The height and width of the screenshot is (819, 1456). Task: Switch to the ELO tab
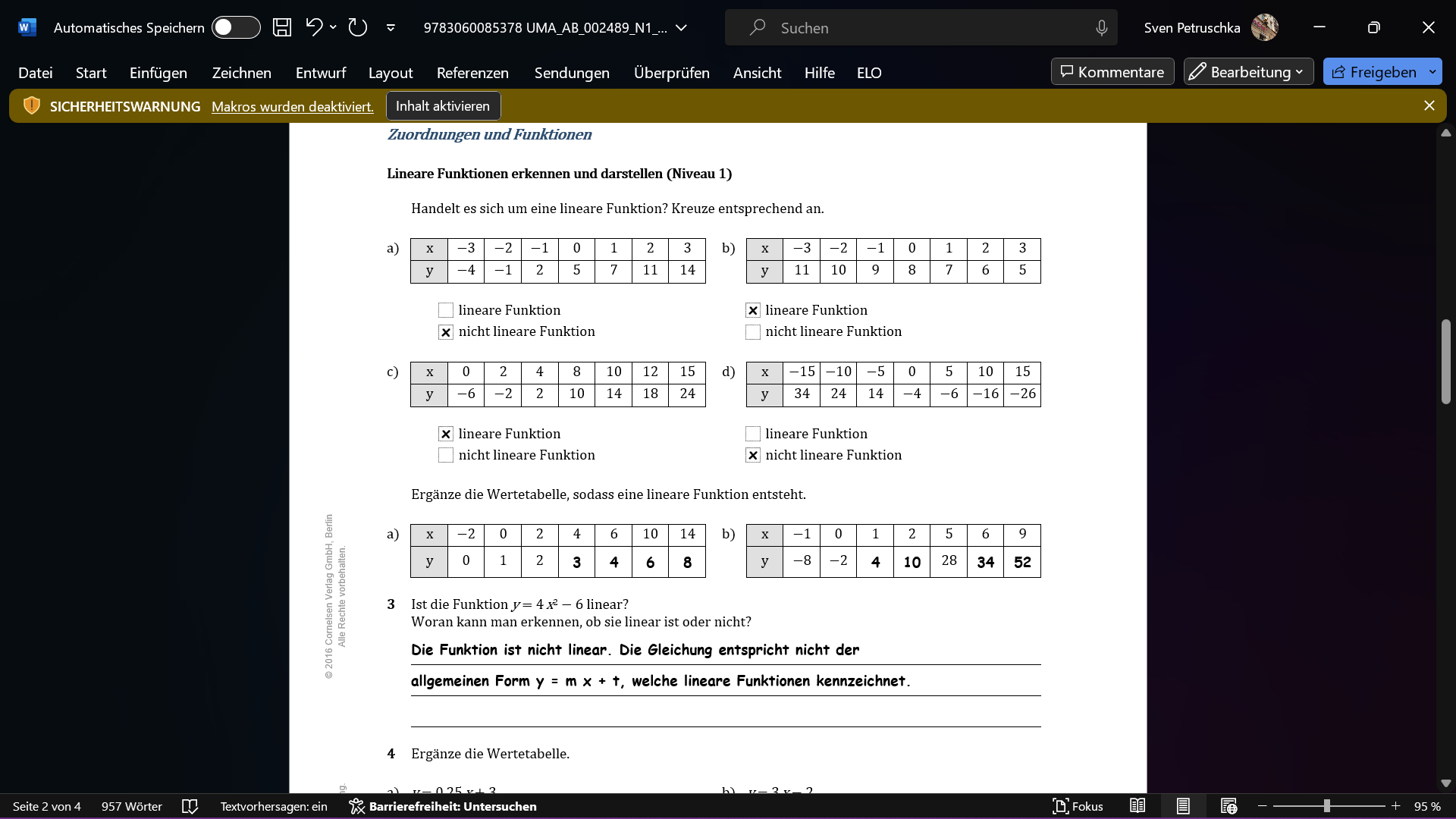click(x=869, y=73)
